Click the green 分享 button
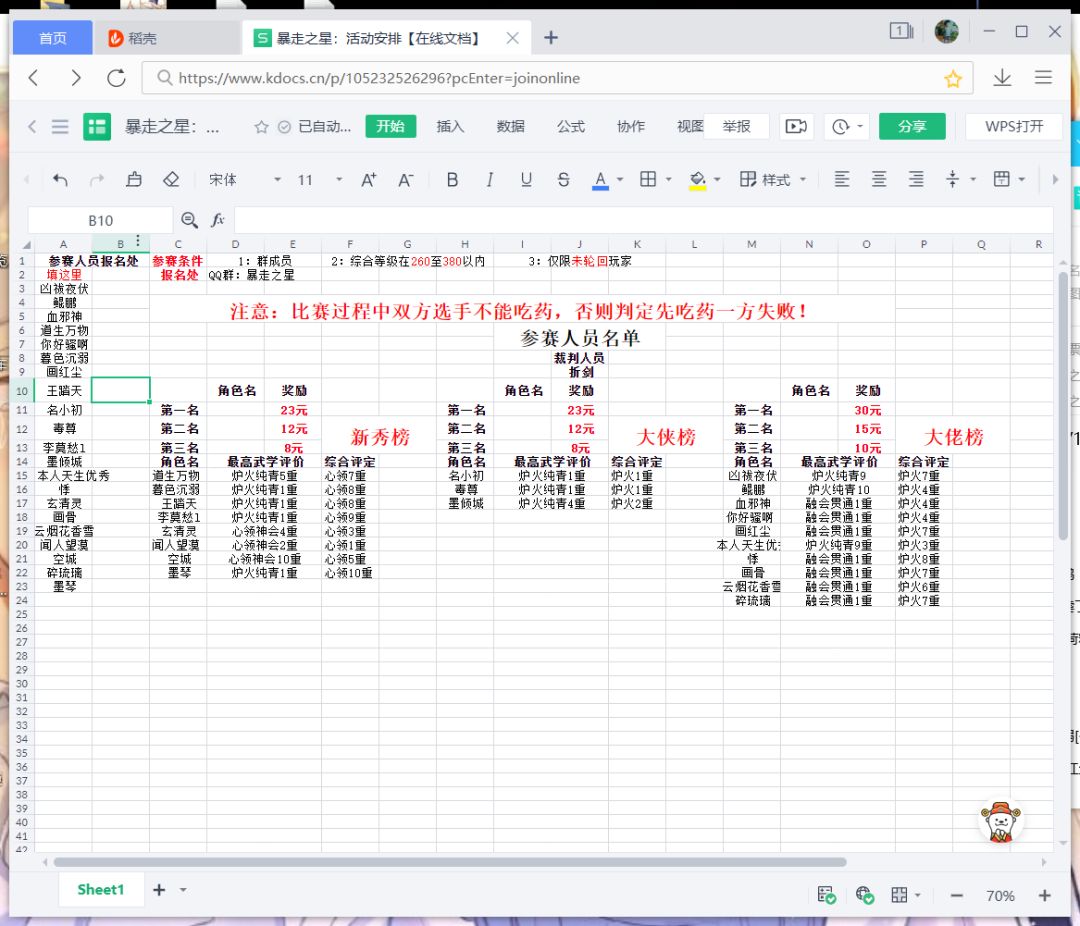This screenshot has width=1080, height=926. click(912, 127)
